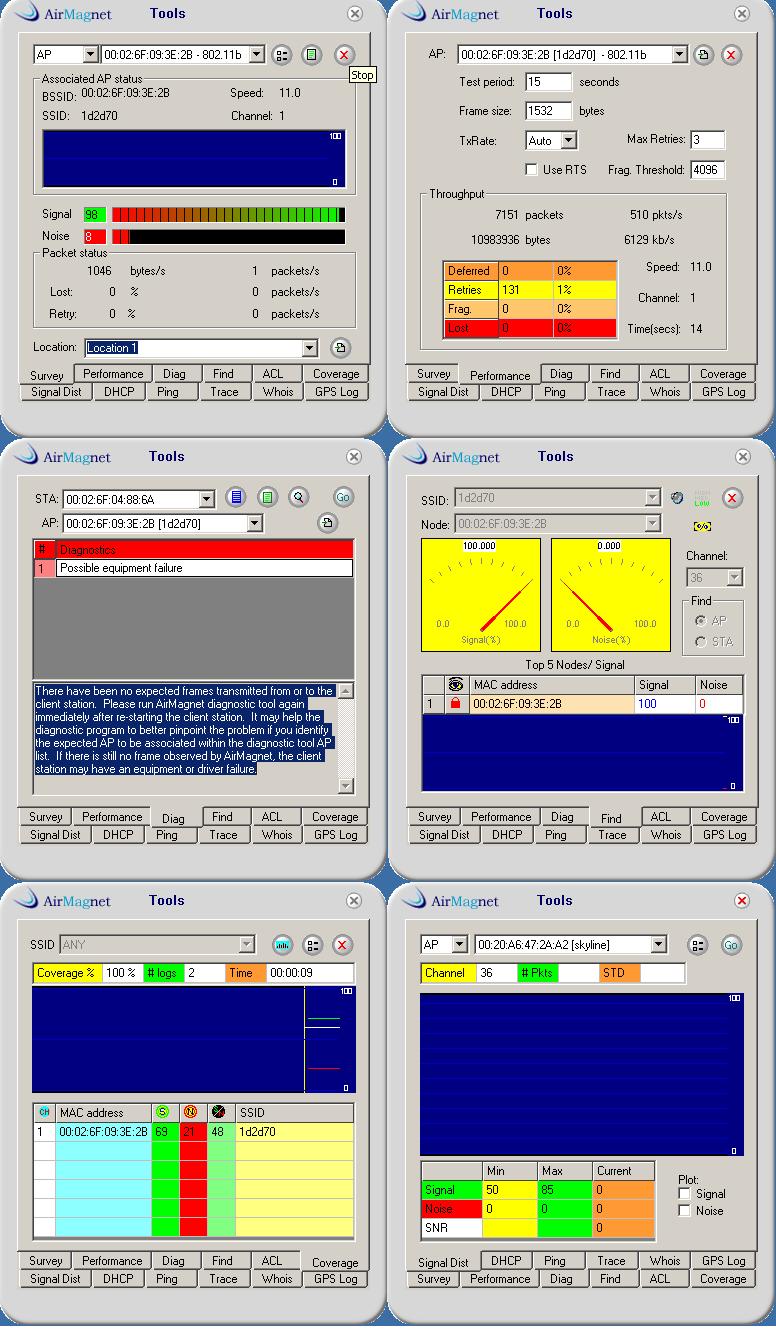Click the orange N noise column icon

[x=190, y=1112]
